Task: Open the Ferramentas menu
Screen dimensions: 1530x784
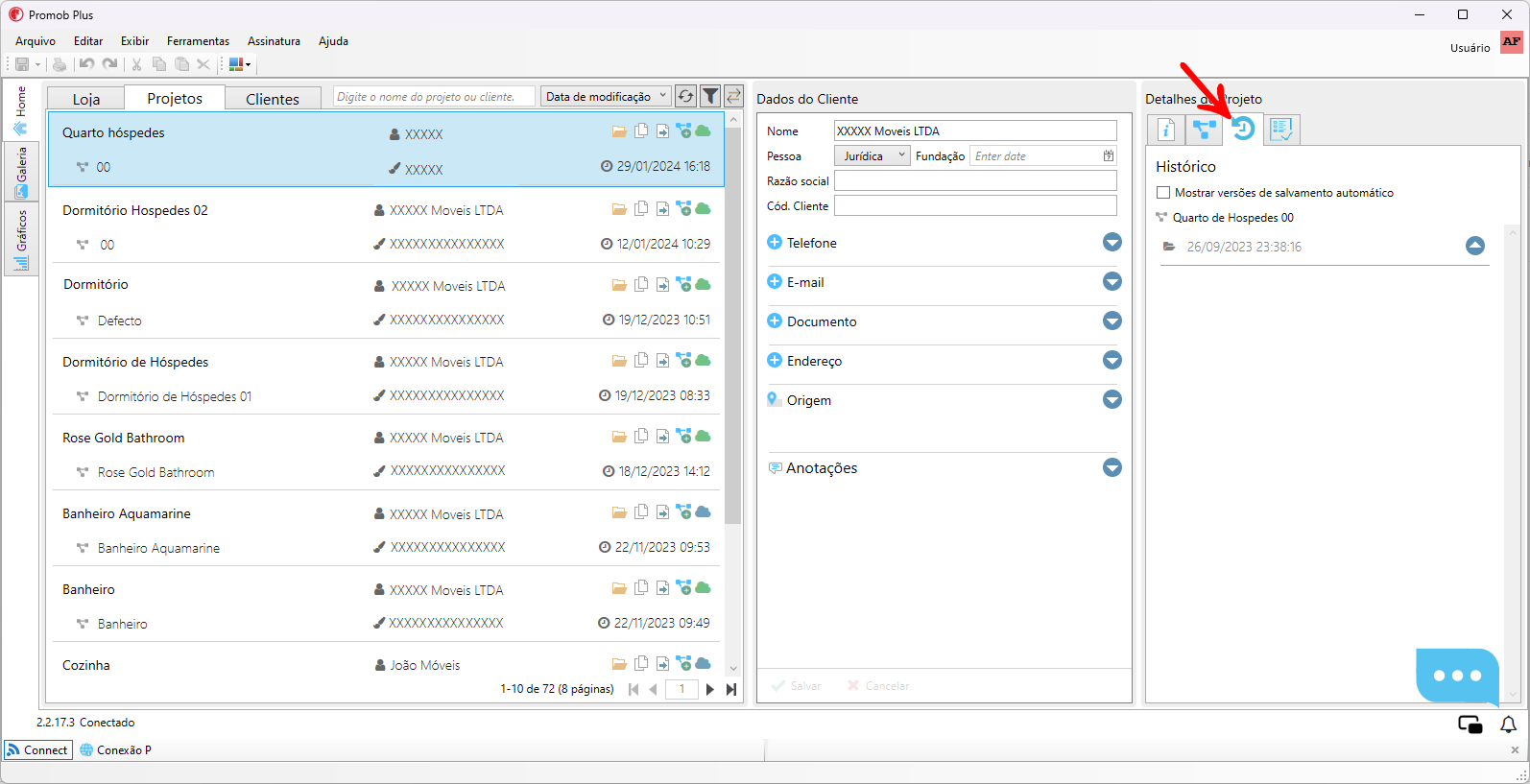Action: (x=198, y=41)
